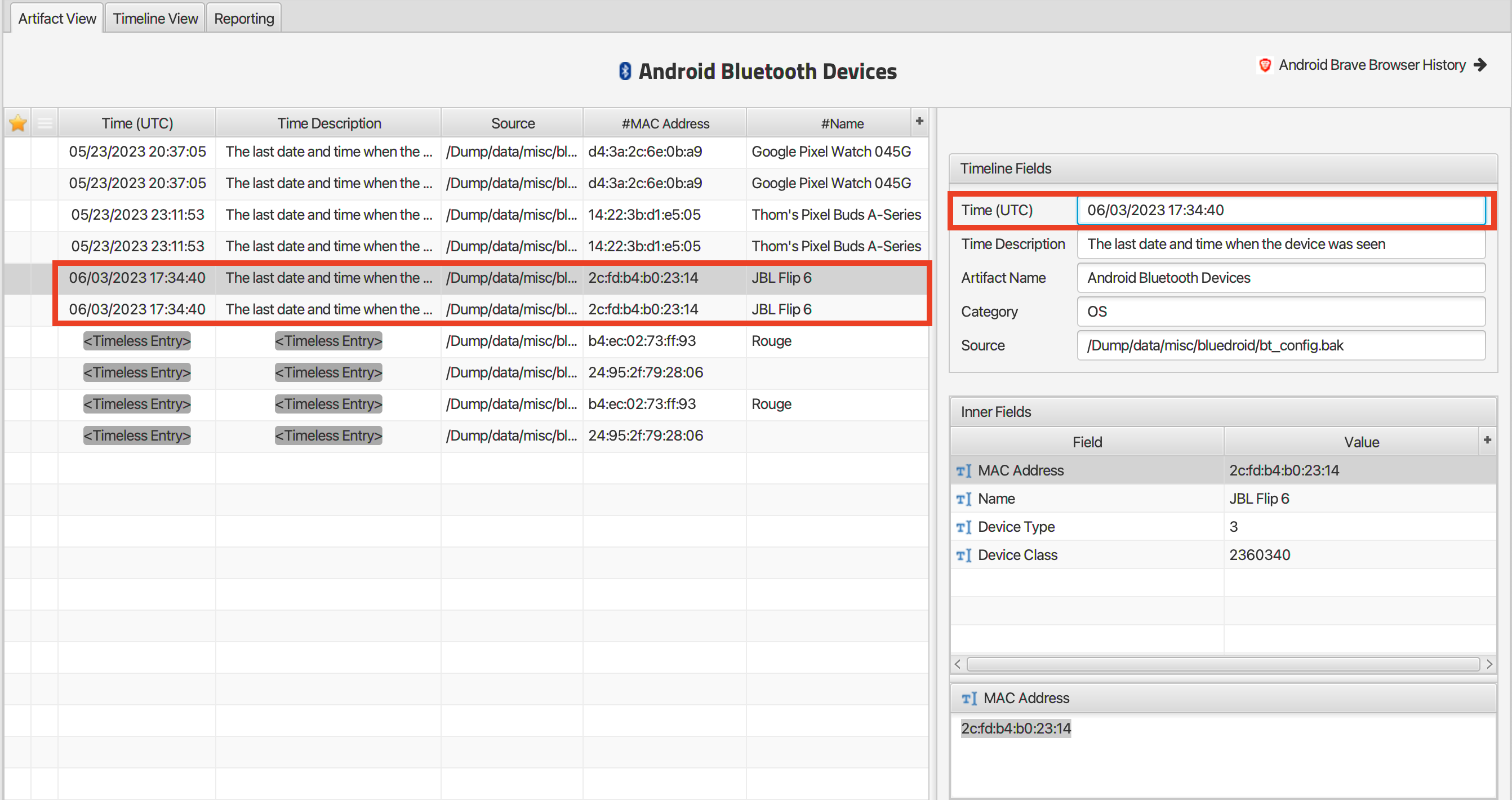The height and width of the screenshot is (800, 1512).
Task: Click the Source path field bt_config.bak
Action: pyautogui.click(x=1280, y=346)
